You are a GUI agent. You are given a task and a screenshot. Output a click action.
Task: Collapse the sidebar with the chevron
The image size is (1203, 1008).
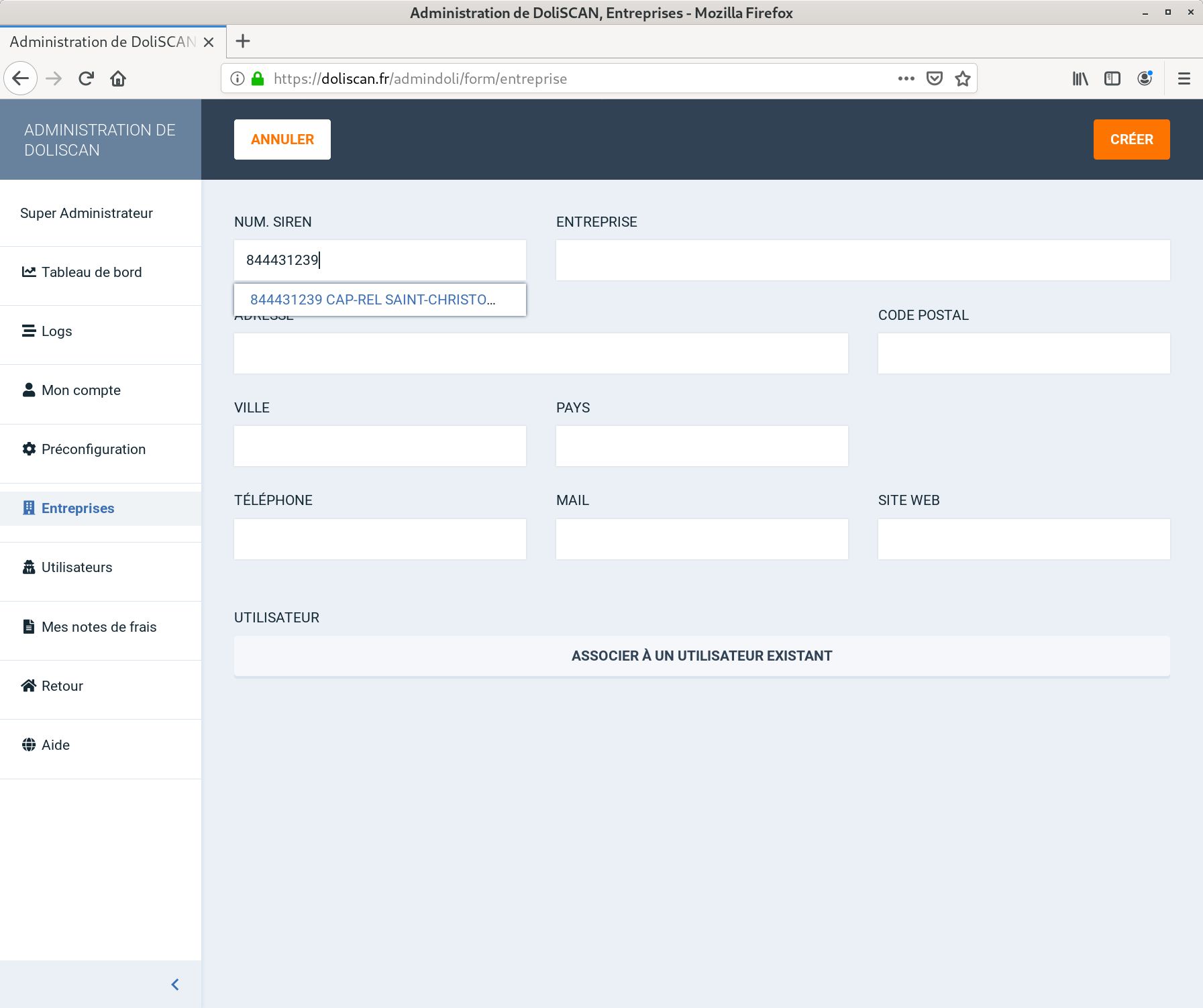[x=175, y=984]
